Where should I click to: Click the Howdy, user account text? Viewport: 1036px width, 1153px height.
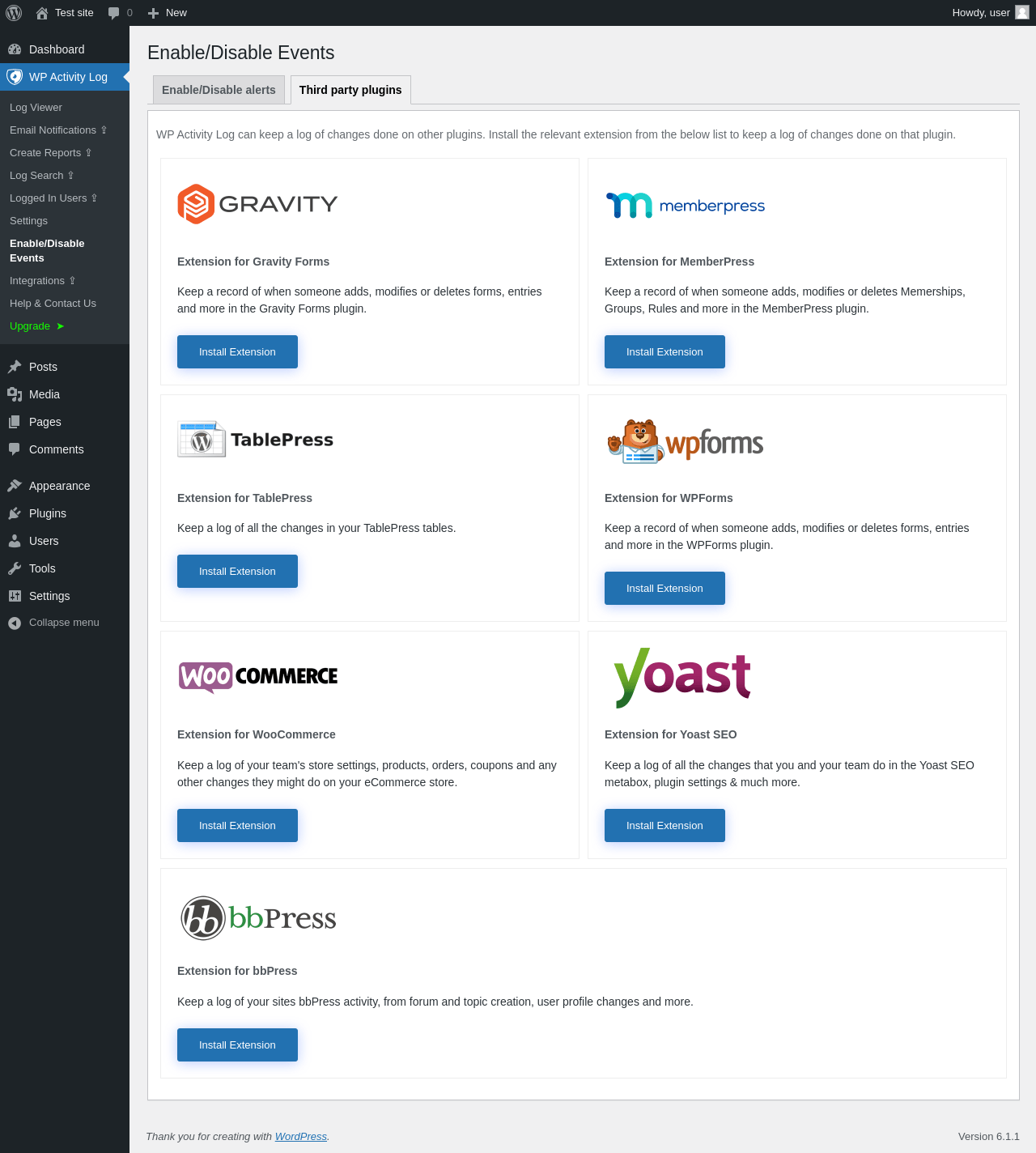click(x=981, y=13)
